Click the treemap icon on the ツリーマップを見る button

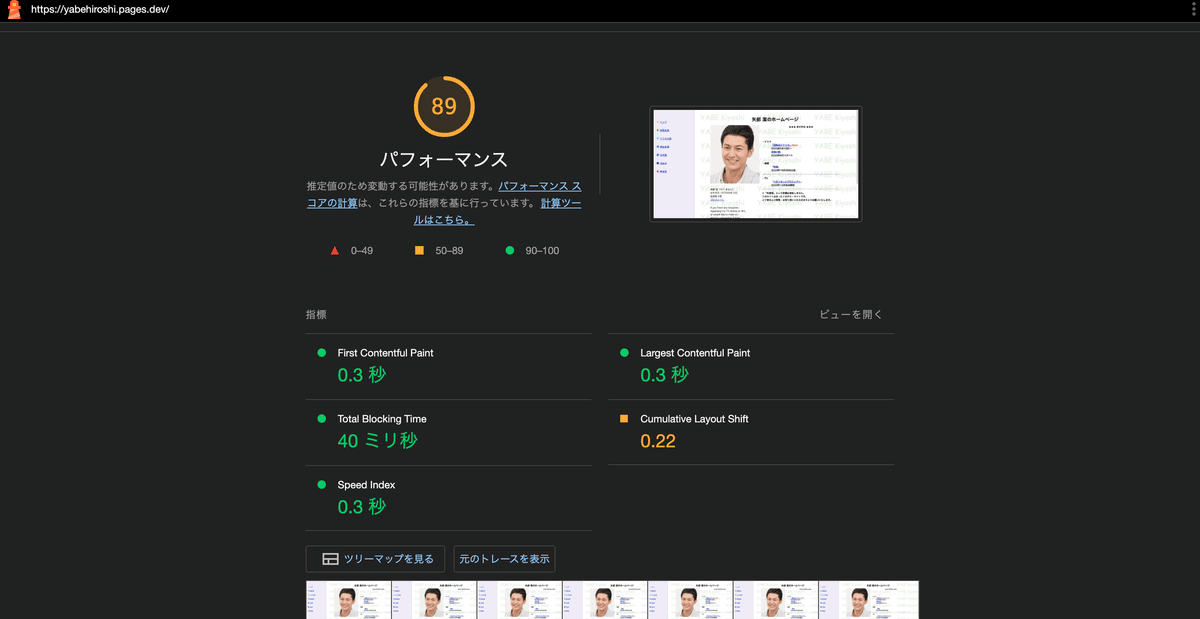330,559
